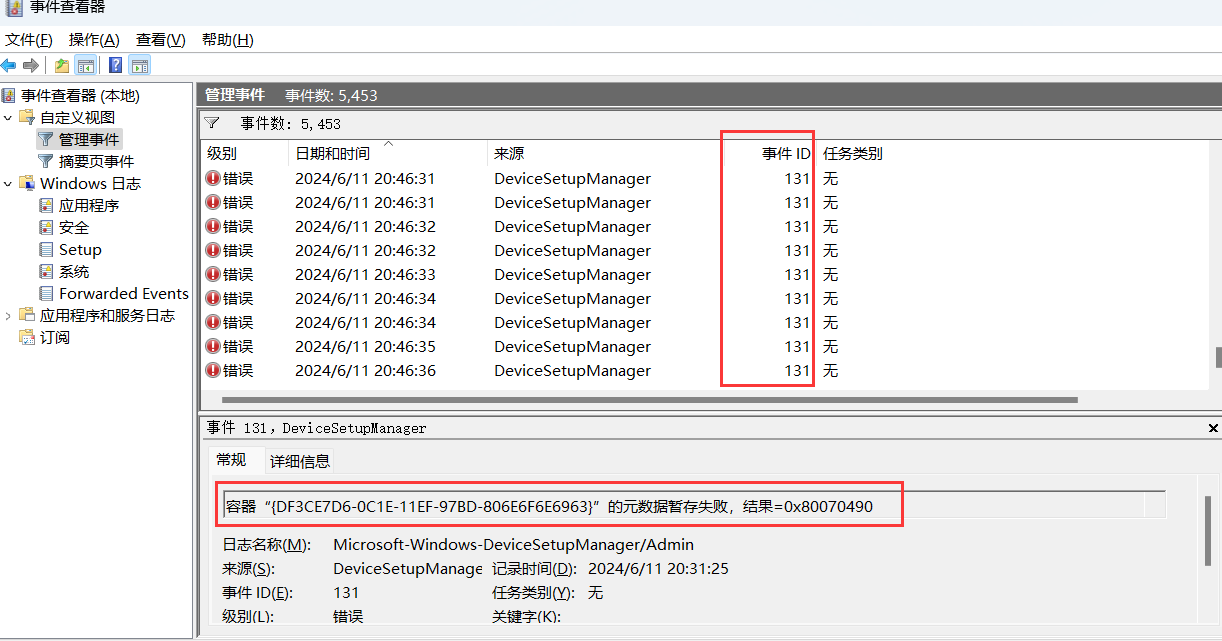Screen dimensions: 1222x641
Task: Expand the 应用程序和服务日志 node
Action: tap(8, 315)
